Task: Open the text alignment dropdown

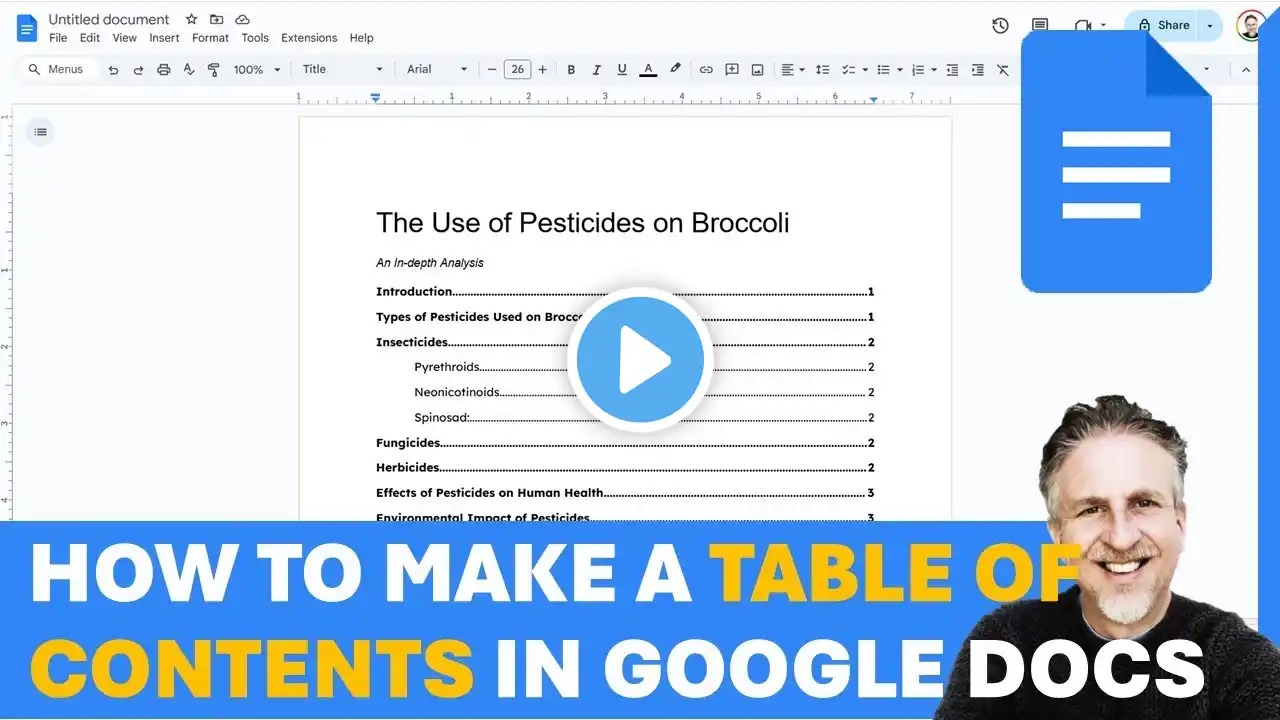Action: pos(792,70)
